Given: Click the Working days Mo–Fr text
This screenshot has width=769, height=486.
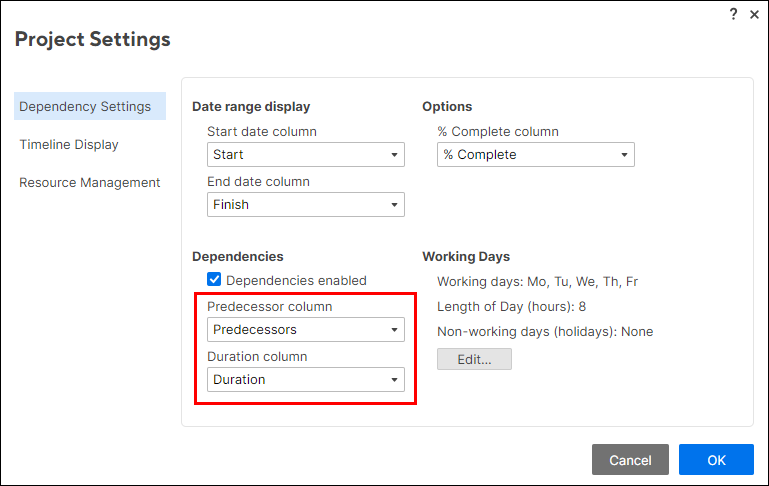Looking at the screenshot, I should (x=537, y=282).
